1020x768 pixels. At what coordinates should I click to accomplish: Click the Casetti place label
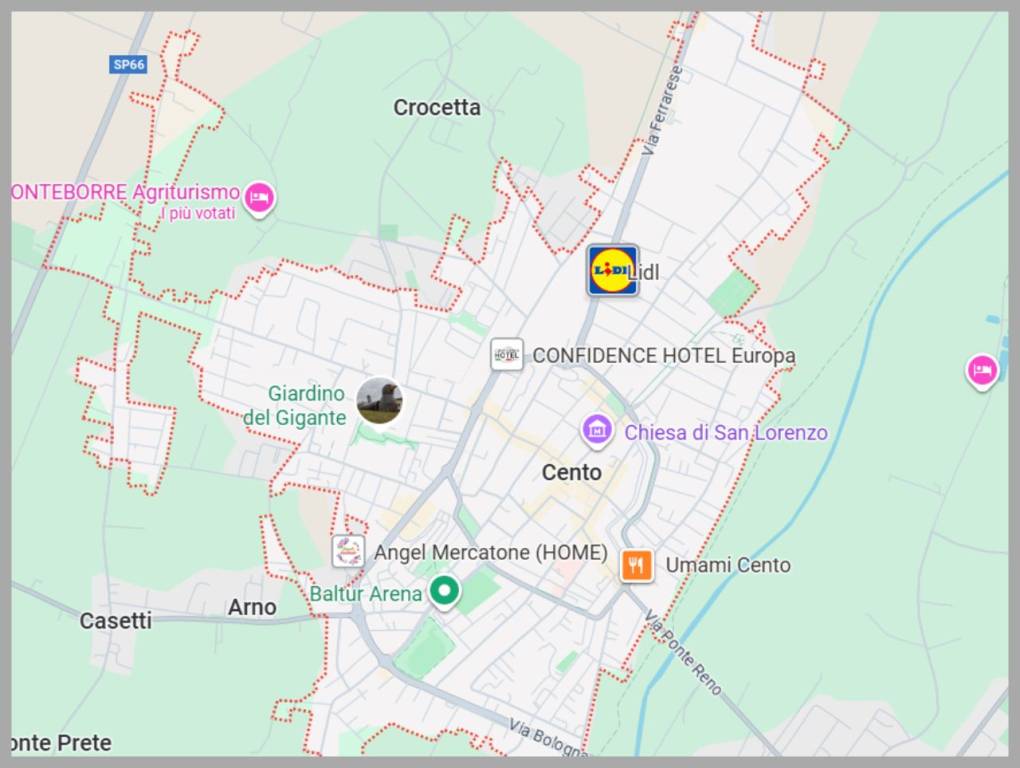pyautogui.click(x=115, y=620)
